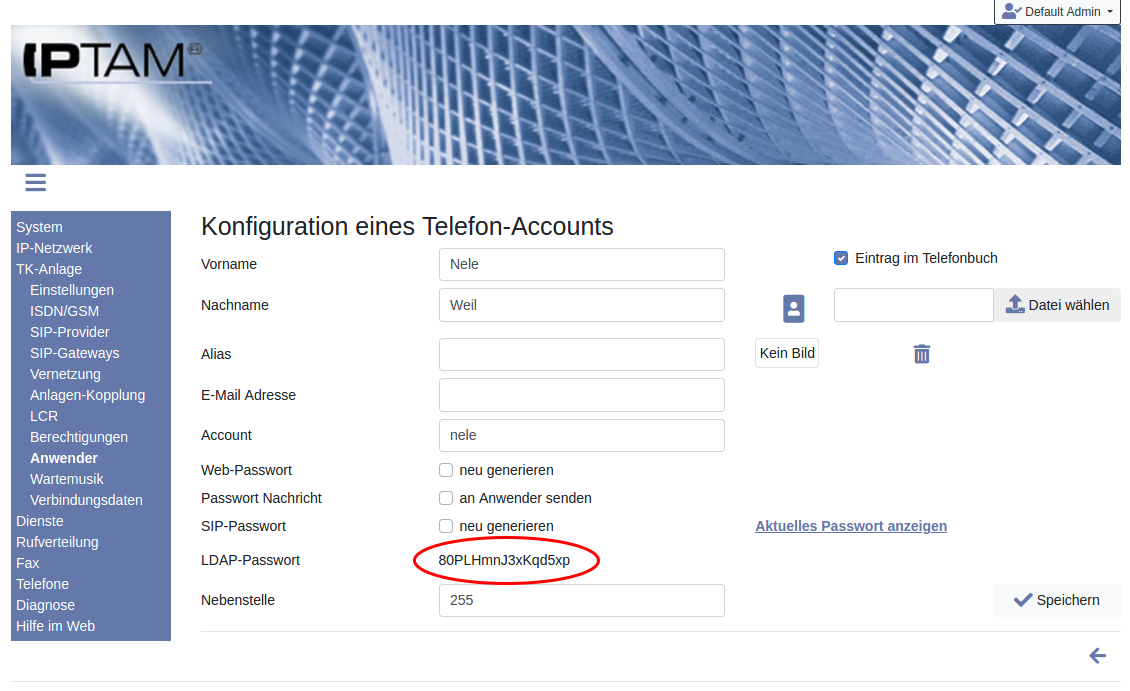The height and width of the screenshot is (691, 1130).
Task: Delete the picture with trash icon
Action: [922, 354]
